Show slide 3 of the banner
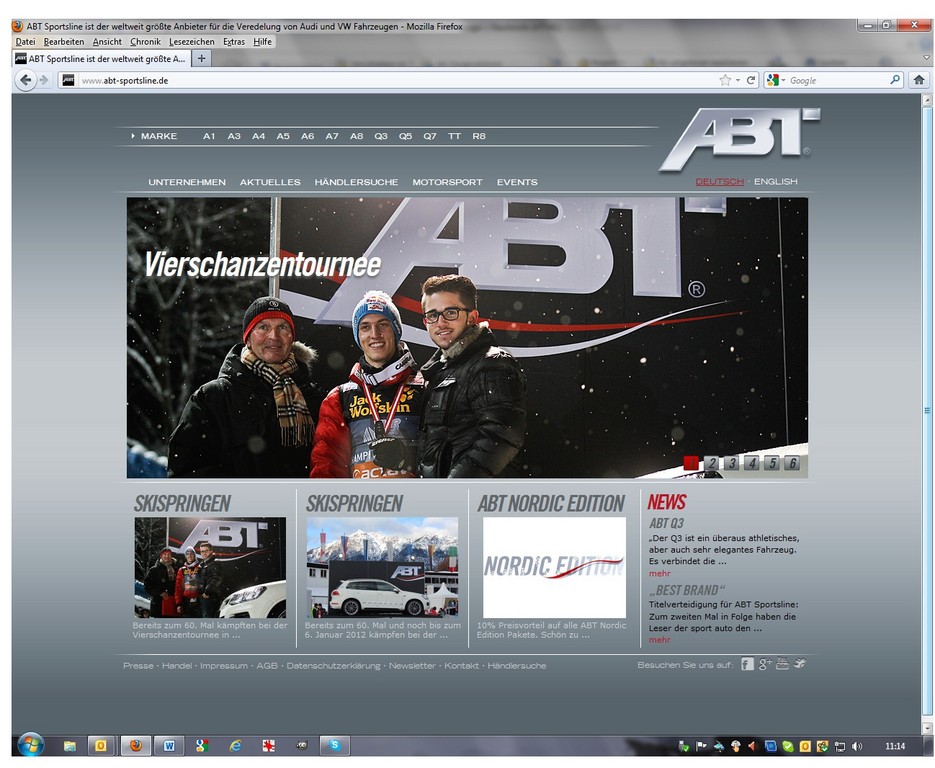Screen dimensions: 935x768 click(x=732, y=463)
